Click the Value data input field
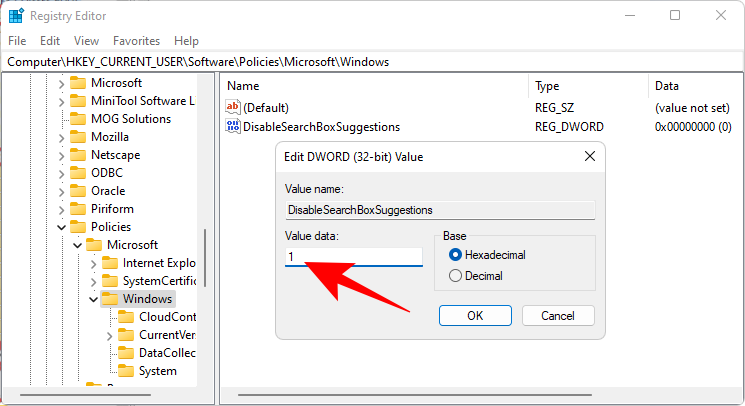 click(353, 257)
